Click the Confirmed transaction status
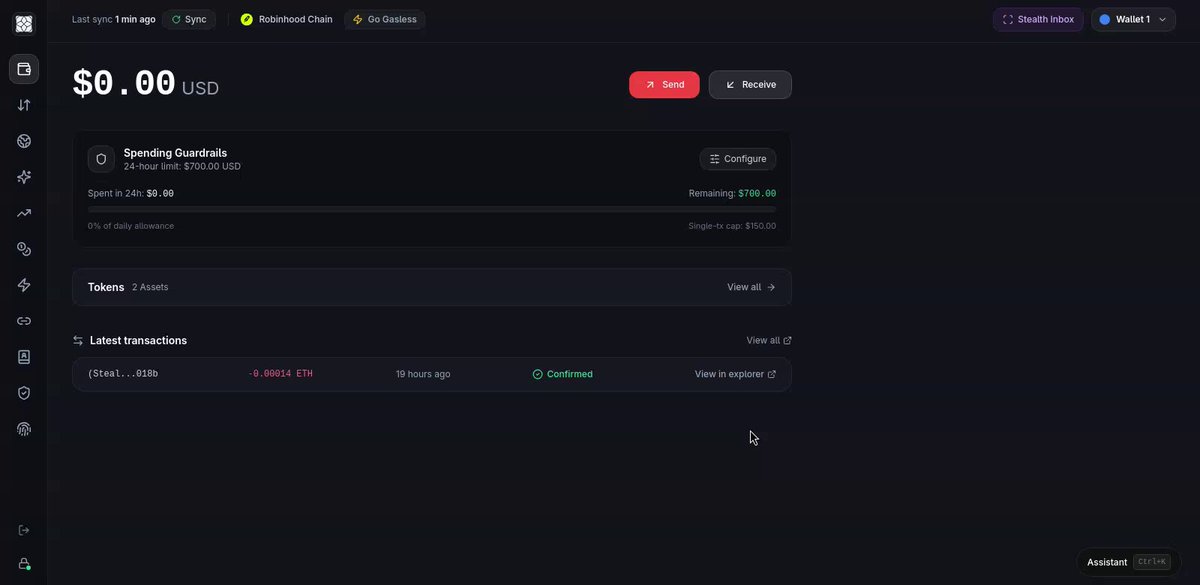This screenshot has height=585, width=1200. pos(562,374)
